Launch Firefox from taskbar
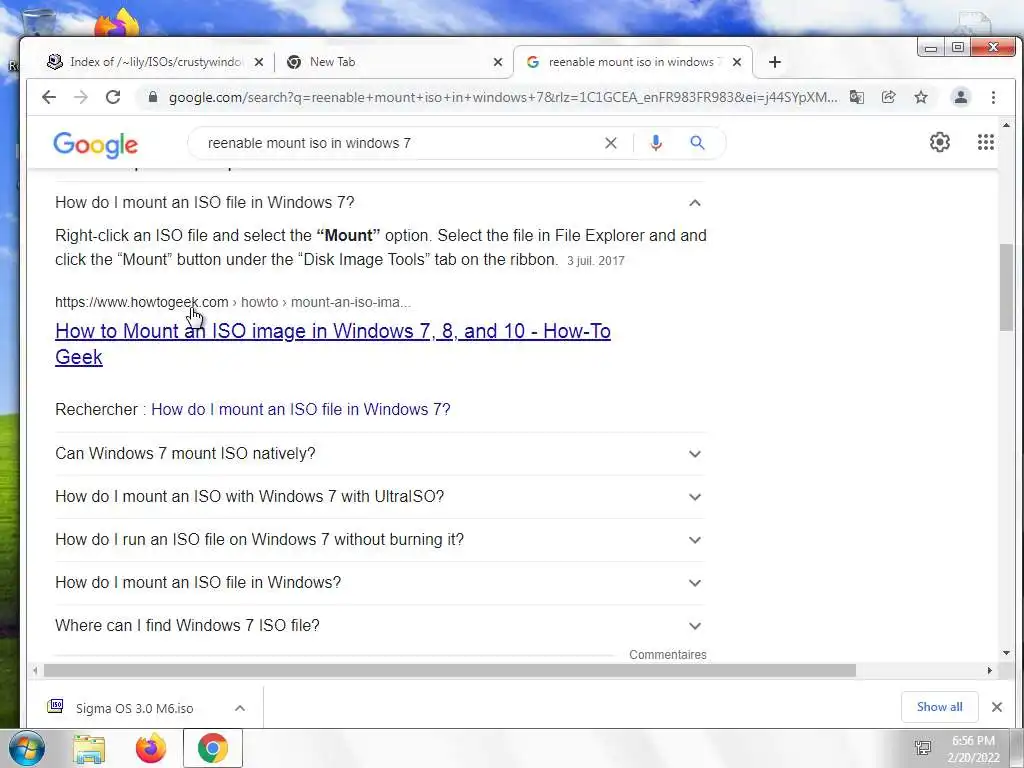This screenshot has width=1024, height=768. tap(151, 749)
